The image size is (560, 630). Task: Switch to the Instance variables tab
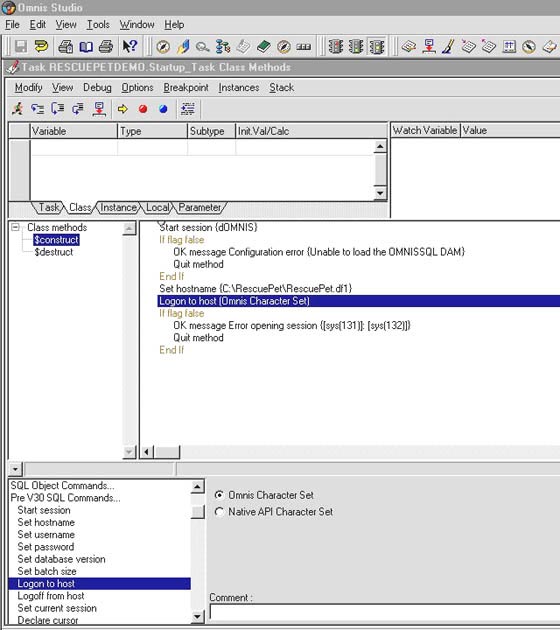(119, 207)
